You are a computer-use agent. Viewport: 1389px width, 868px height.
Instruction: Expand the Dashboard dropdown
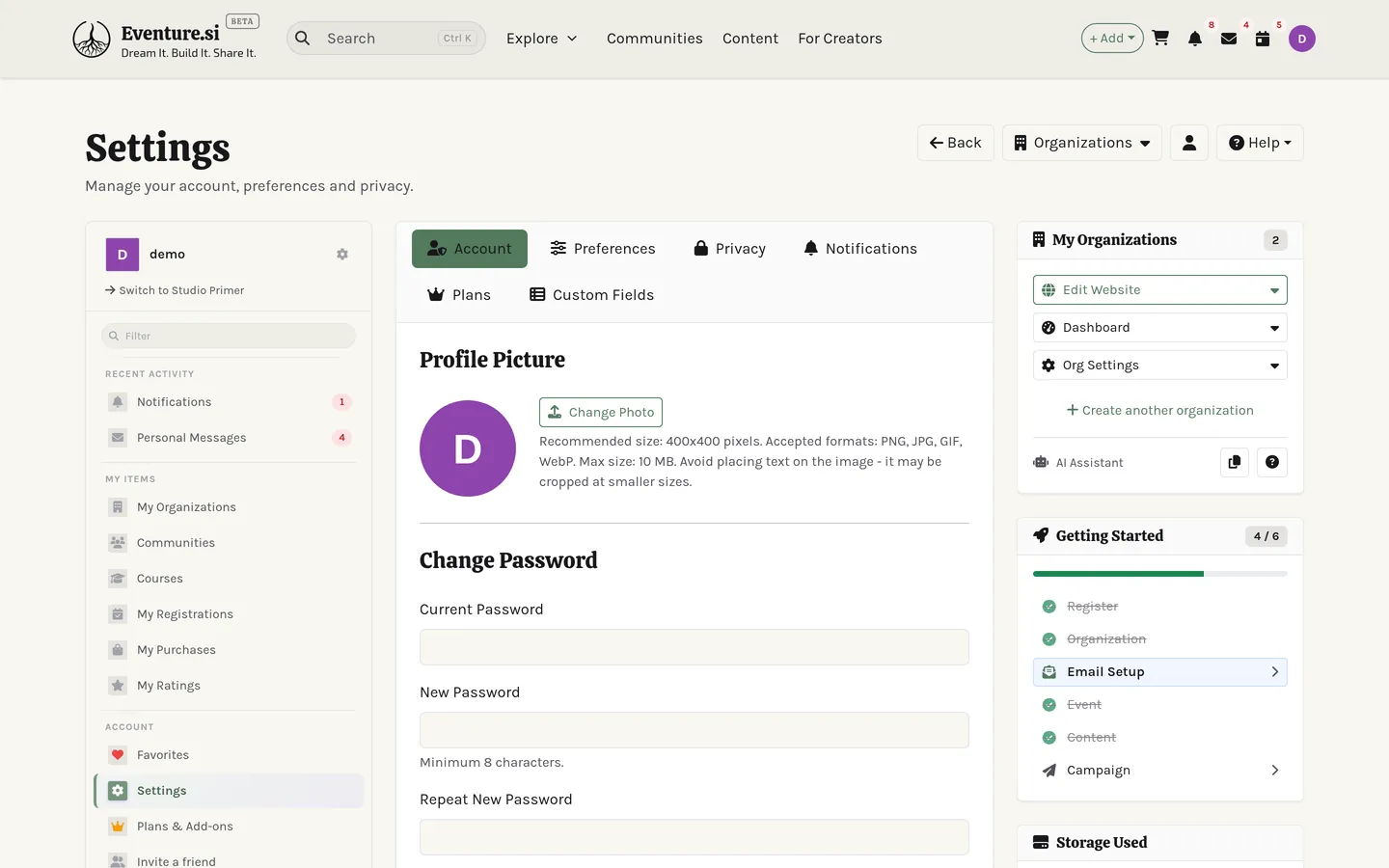[1160, 328]
